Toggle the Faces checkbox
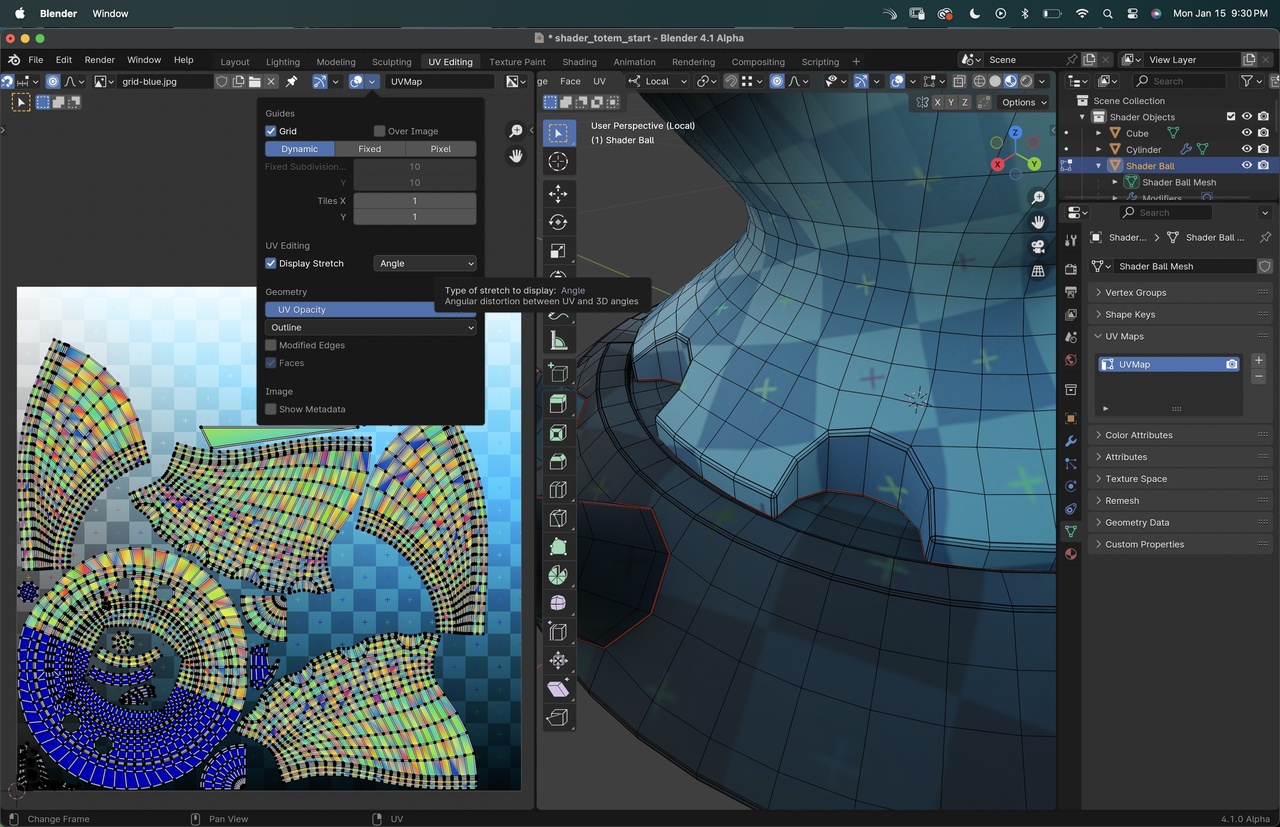The height and width of the screenshot is (827, 1280). tap(271, 363)
